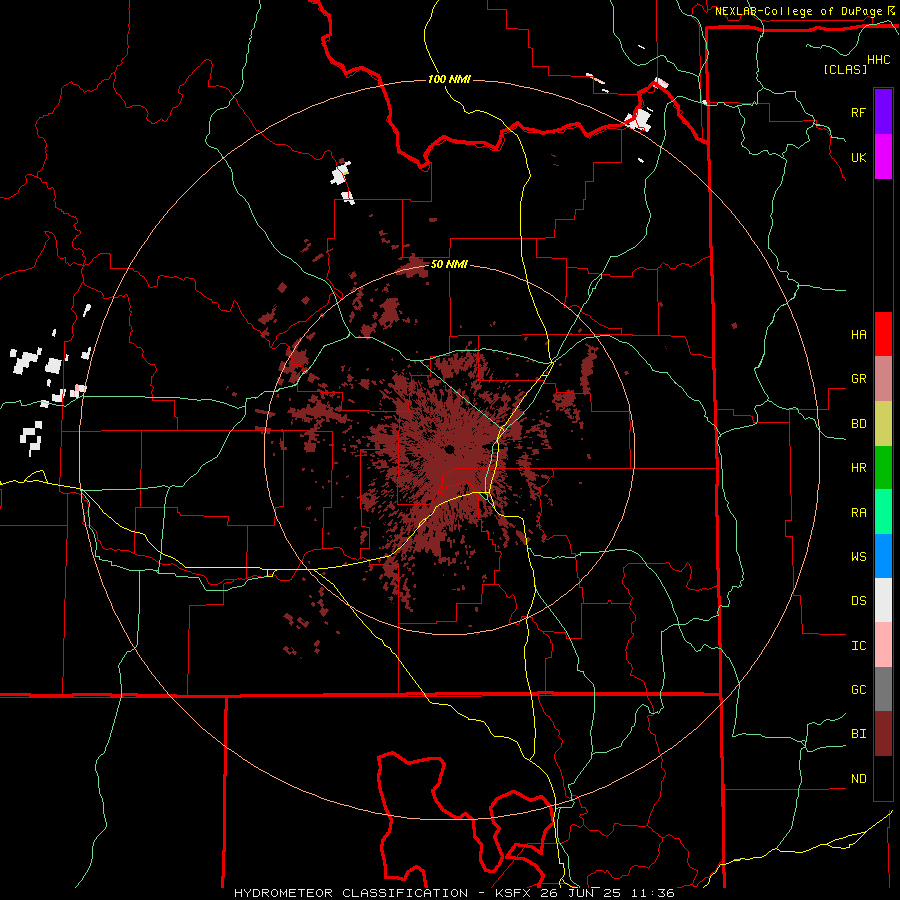Click the [CLAS] units label
The image size is (900, 900).
coord(845,70)
